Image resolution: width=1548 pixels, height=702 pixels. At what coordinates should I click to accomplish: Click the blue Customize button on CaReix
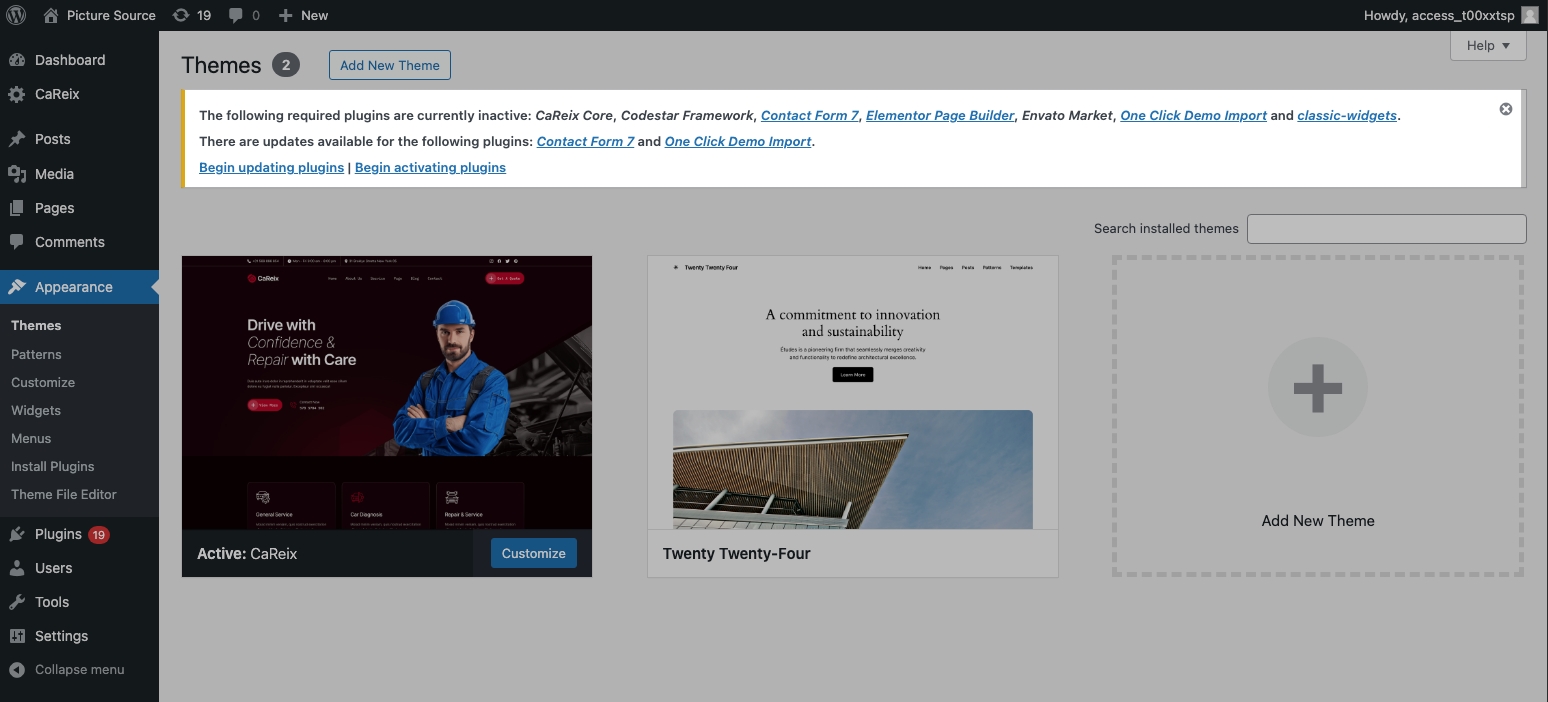pos(533,553)
